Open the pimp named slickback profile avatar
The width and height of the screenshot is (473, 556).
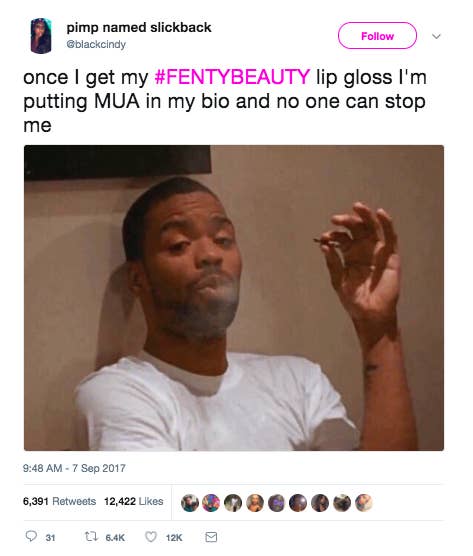[41, 36]
